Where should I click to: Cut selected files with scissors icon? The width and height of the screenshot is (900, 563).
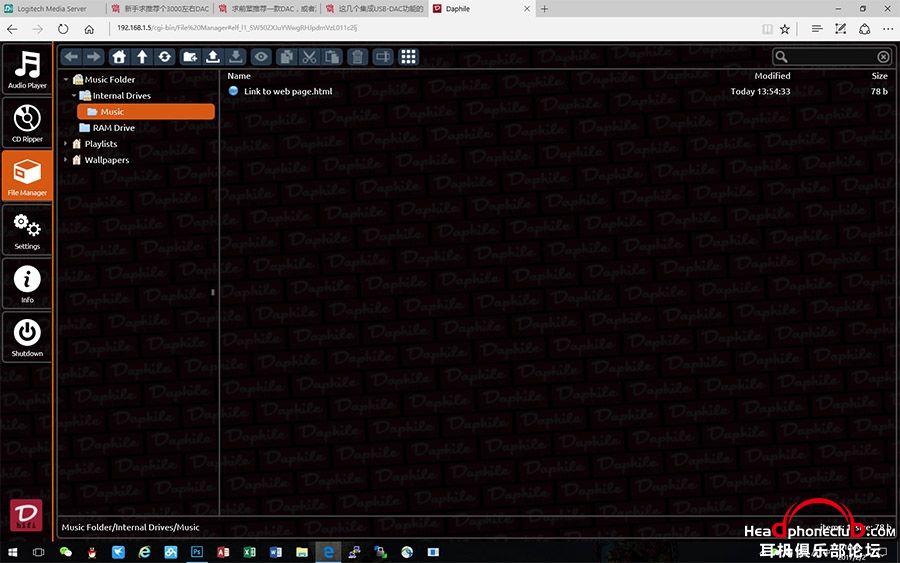point(309,57)
